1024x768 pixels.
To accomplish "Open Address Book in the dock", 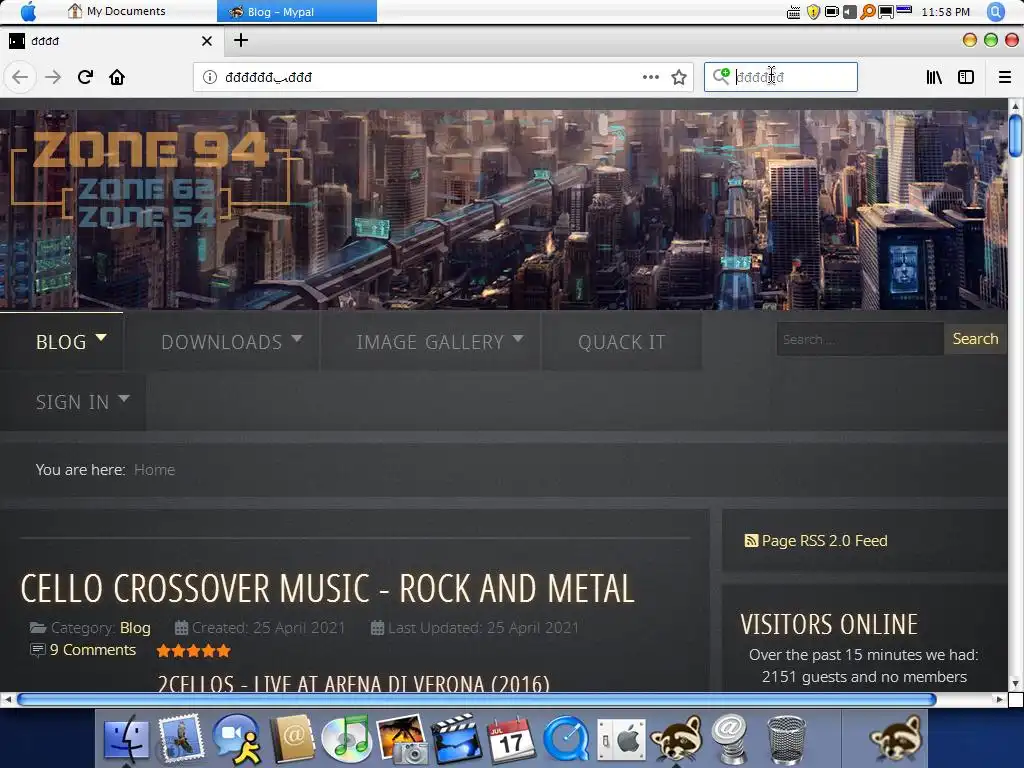I will click(293, 739).
